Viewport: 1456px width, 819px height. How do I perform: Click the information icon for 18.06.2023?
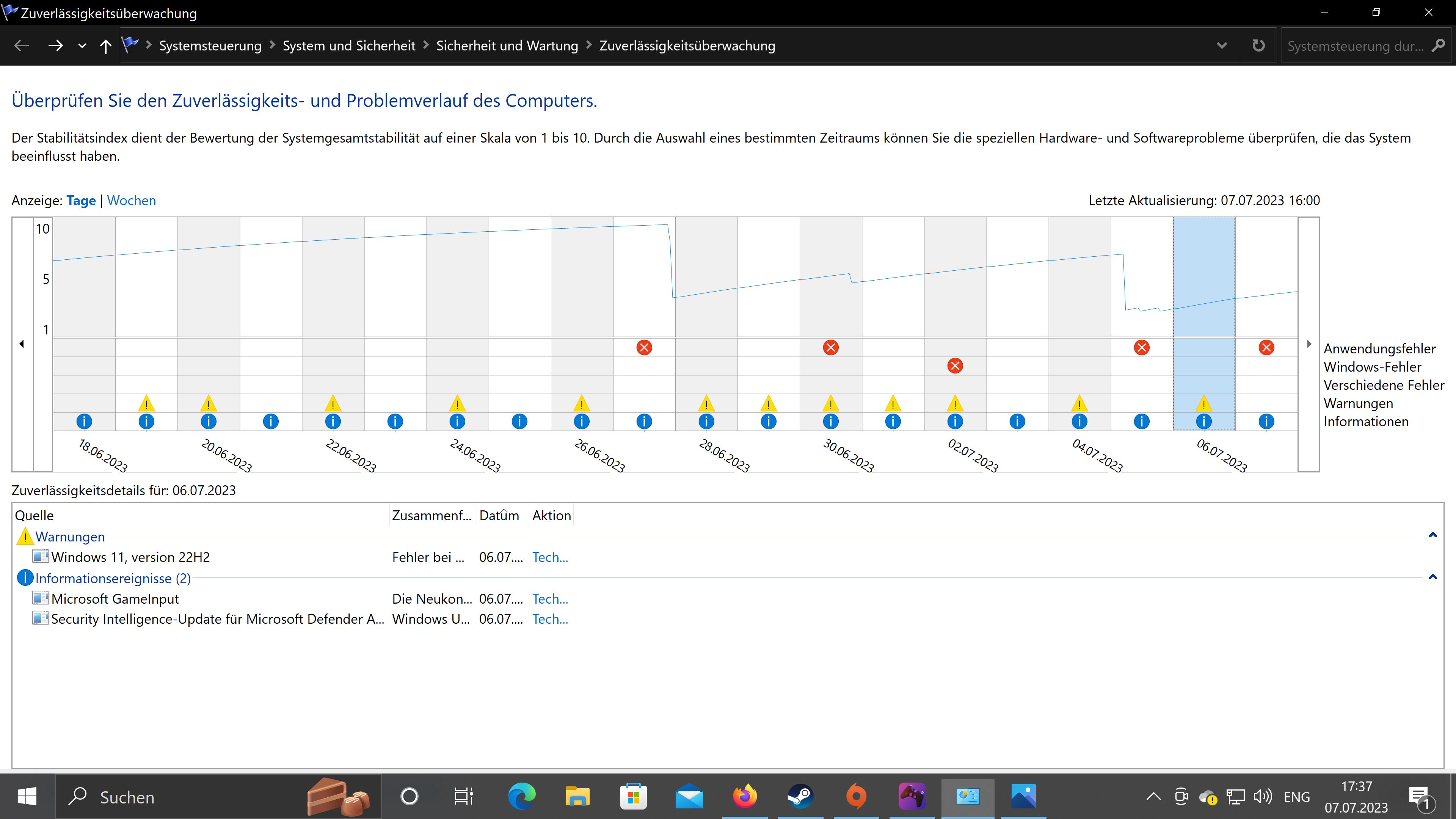tap(84, 421)
